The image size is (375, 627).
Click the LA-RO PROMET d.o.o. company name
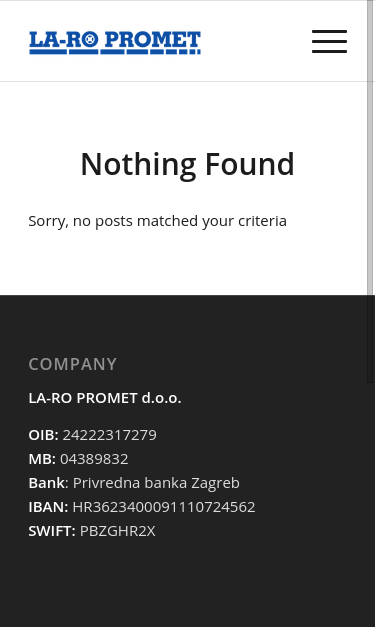pos(105,398)
